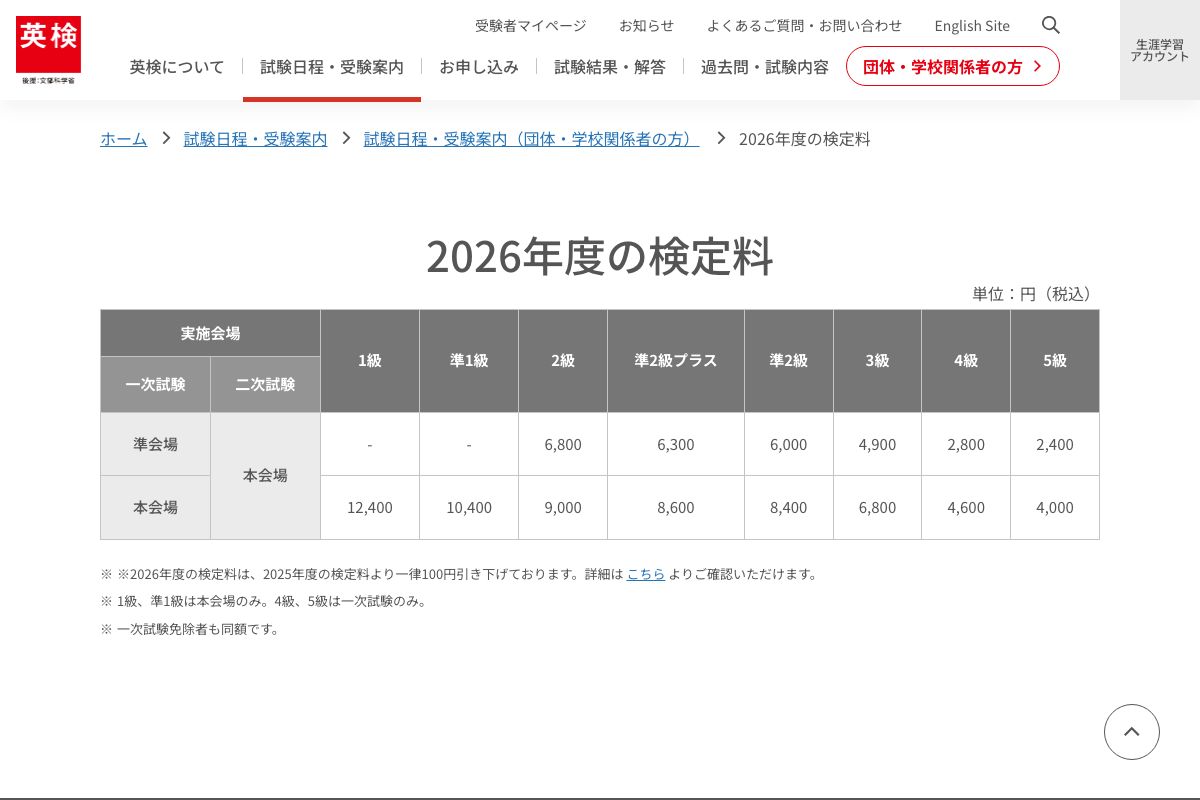Screen dimensions: 1200x800
Task: Click the chevron arrow inside 団体・学校関係者の方 button
Action: click(1037, 66)
